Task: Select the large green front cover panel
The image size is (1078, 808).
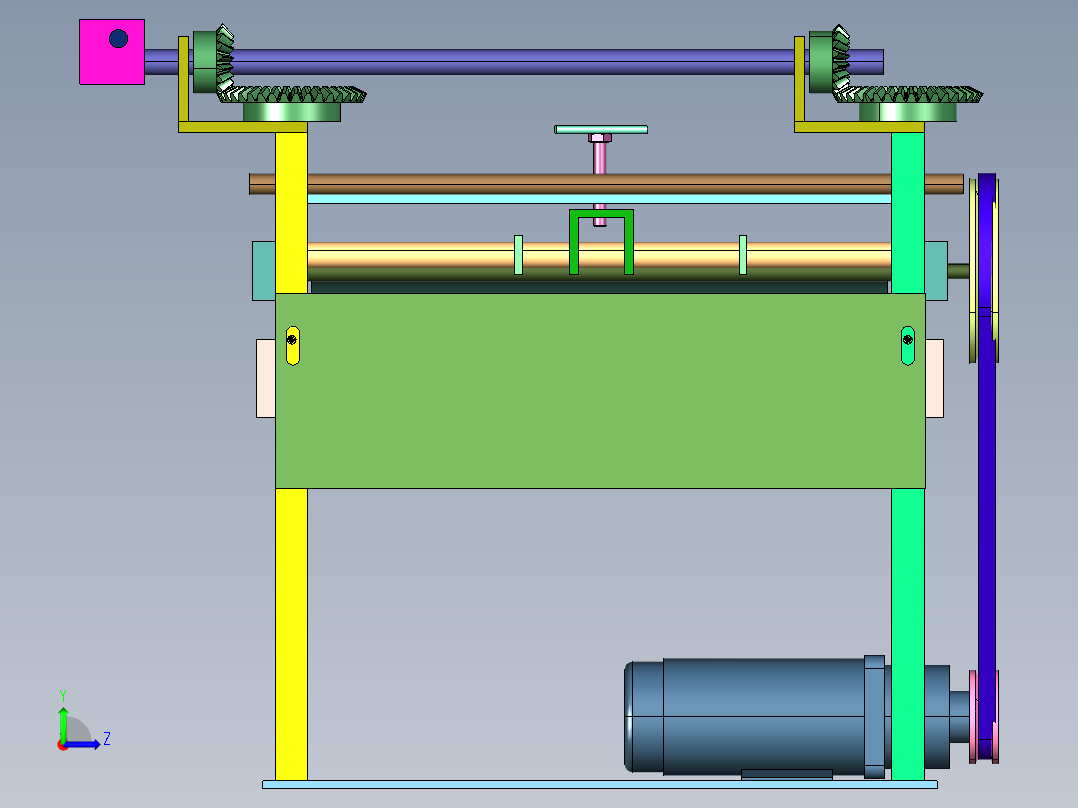Action: click(x=600, y=391)
